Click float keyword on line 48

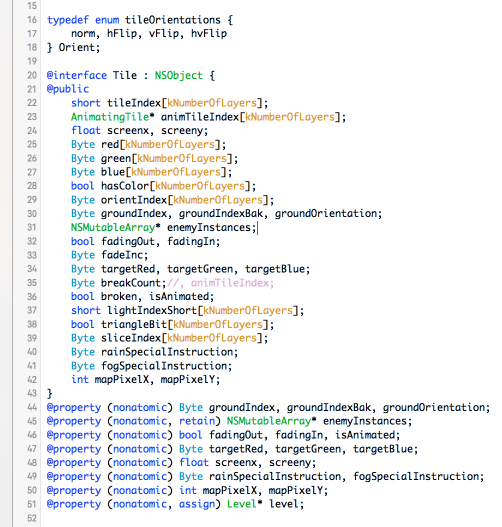click(194, 462)
